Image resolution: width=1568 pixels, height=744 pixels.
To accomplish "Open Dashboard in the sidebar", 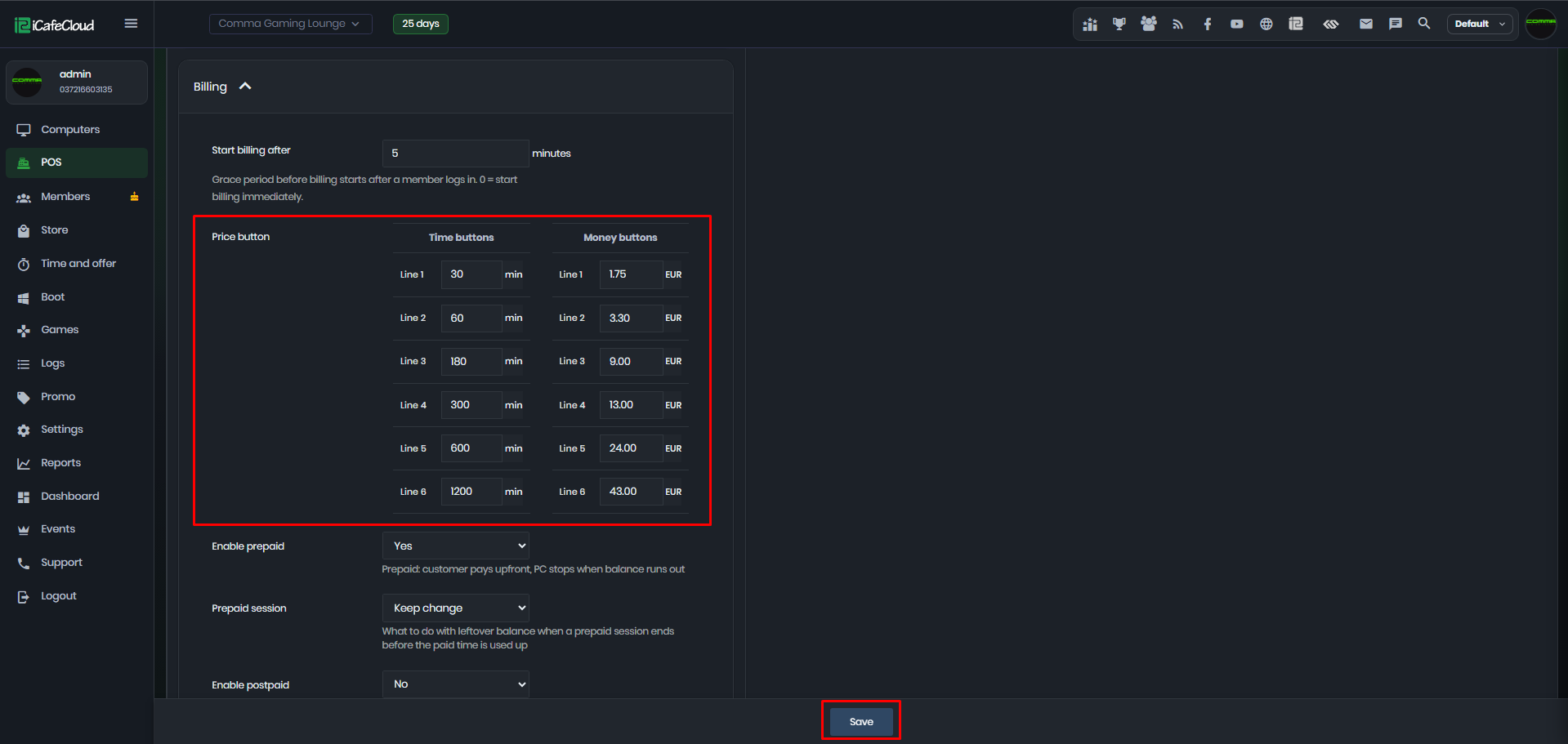I will (77, 497).
